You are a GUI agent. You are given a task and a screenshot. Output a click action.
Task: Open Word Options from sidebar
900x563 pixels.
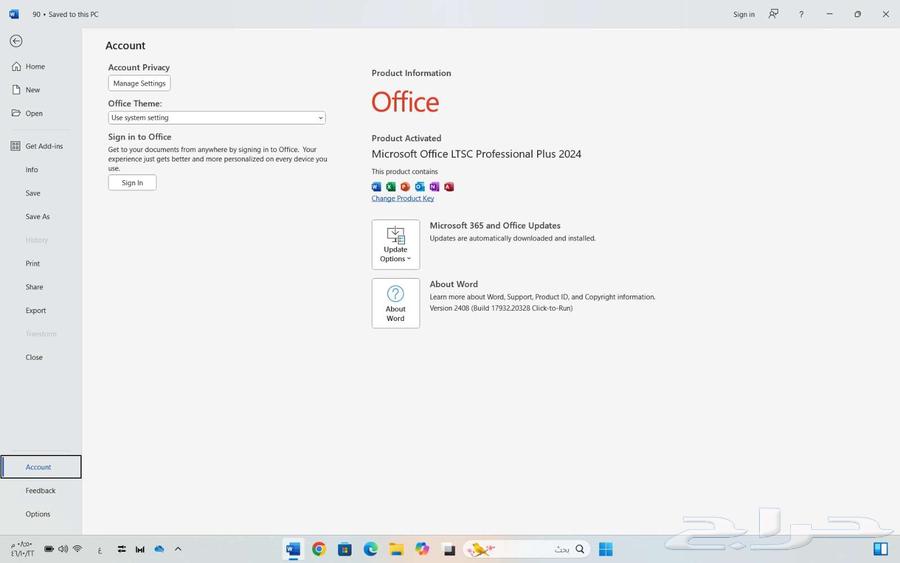click(38, 514)
